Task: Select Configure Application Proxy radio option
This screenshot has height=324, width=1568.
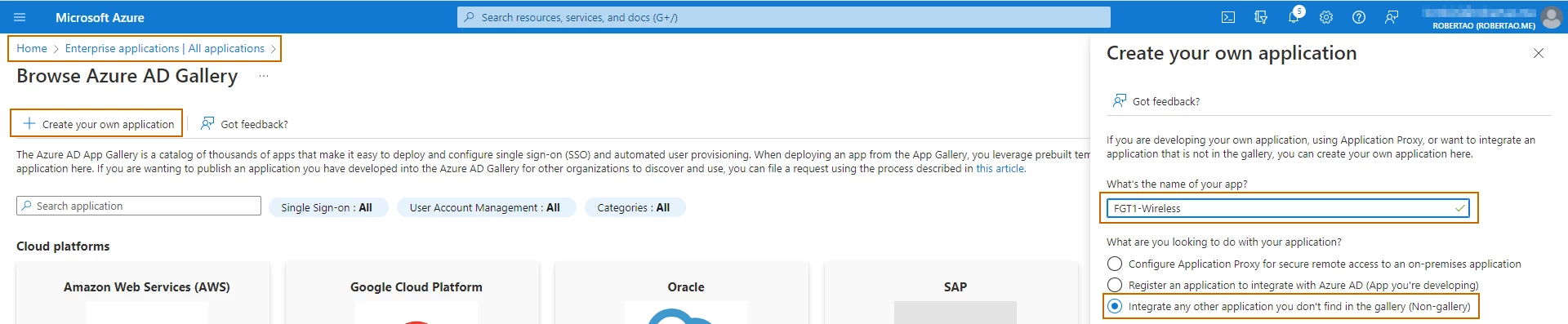Action: [x=1115, y=264]
